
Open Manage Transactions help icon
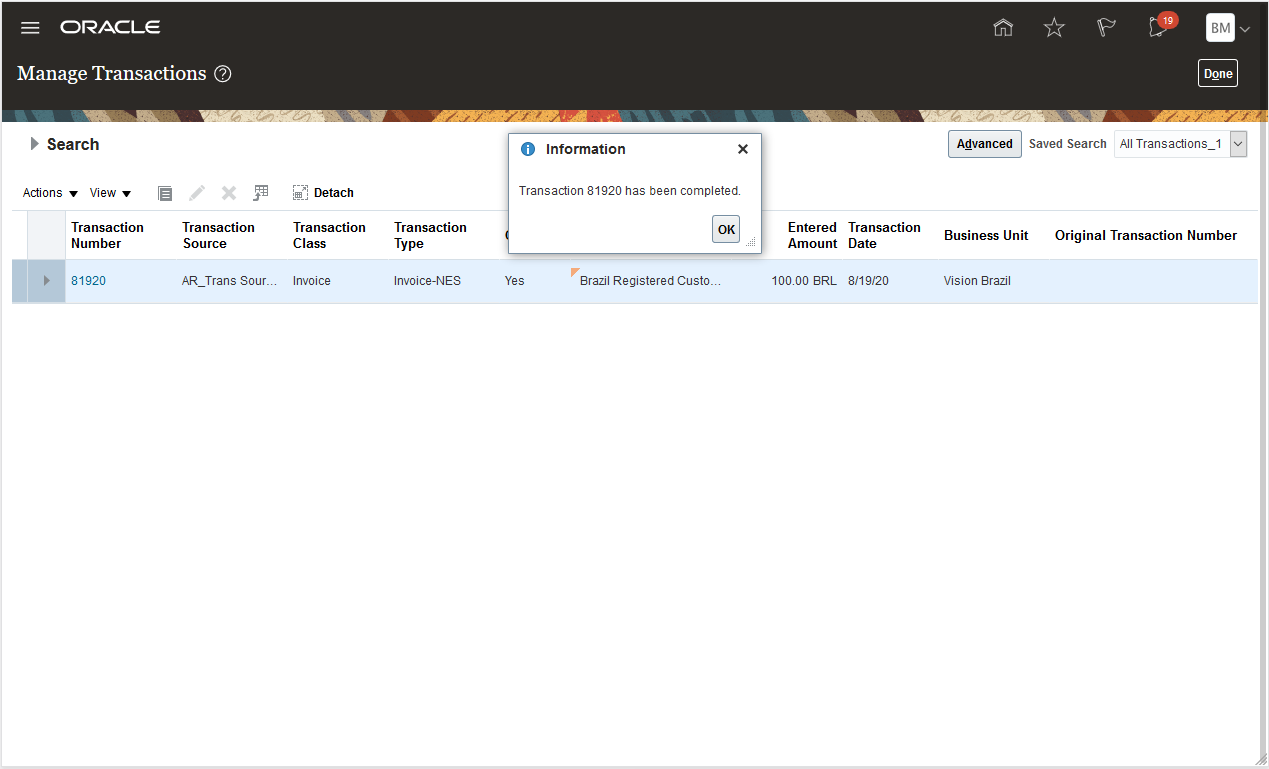(x=223, y=74)
